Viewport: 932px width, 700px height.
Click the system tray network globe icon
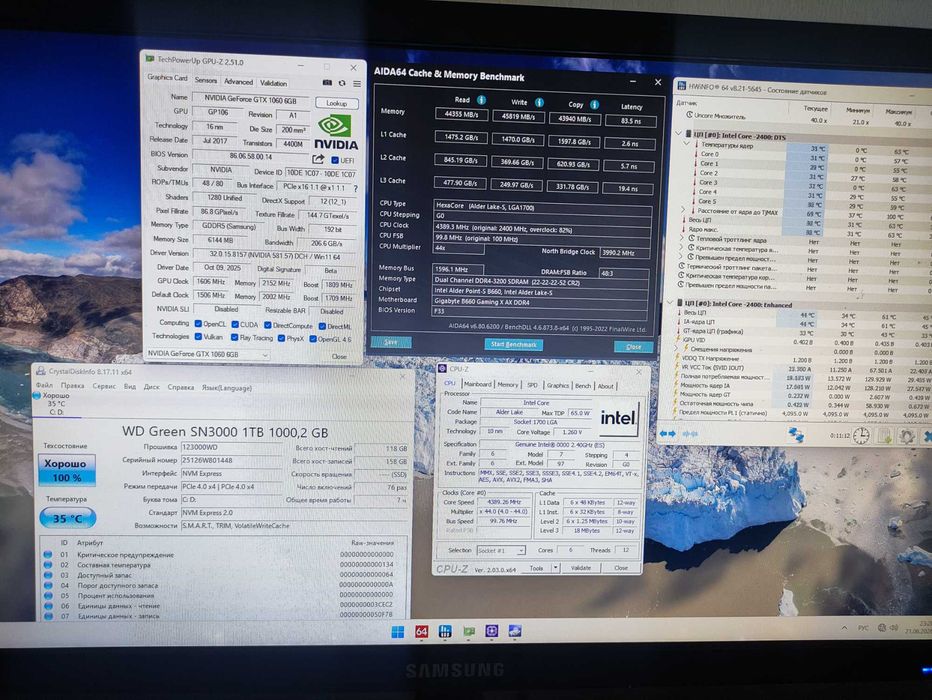point(882,628)
